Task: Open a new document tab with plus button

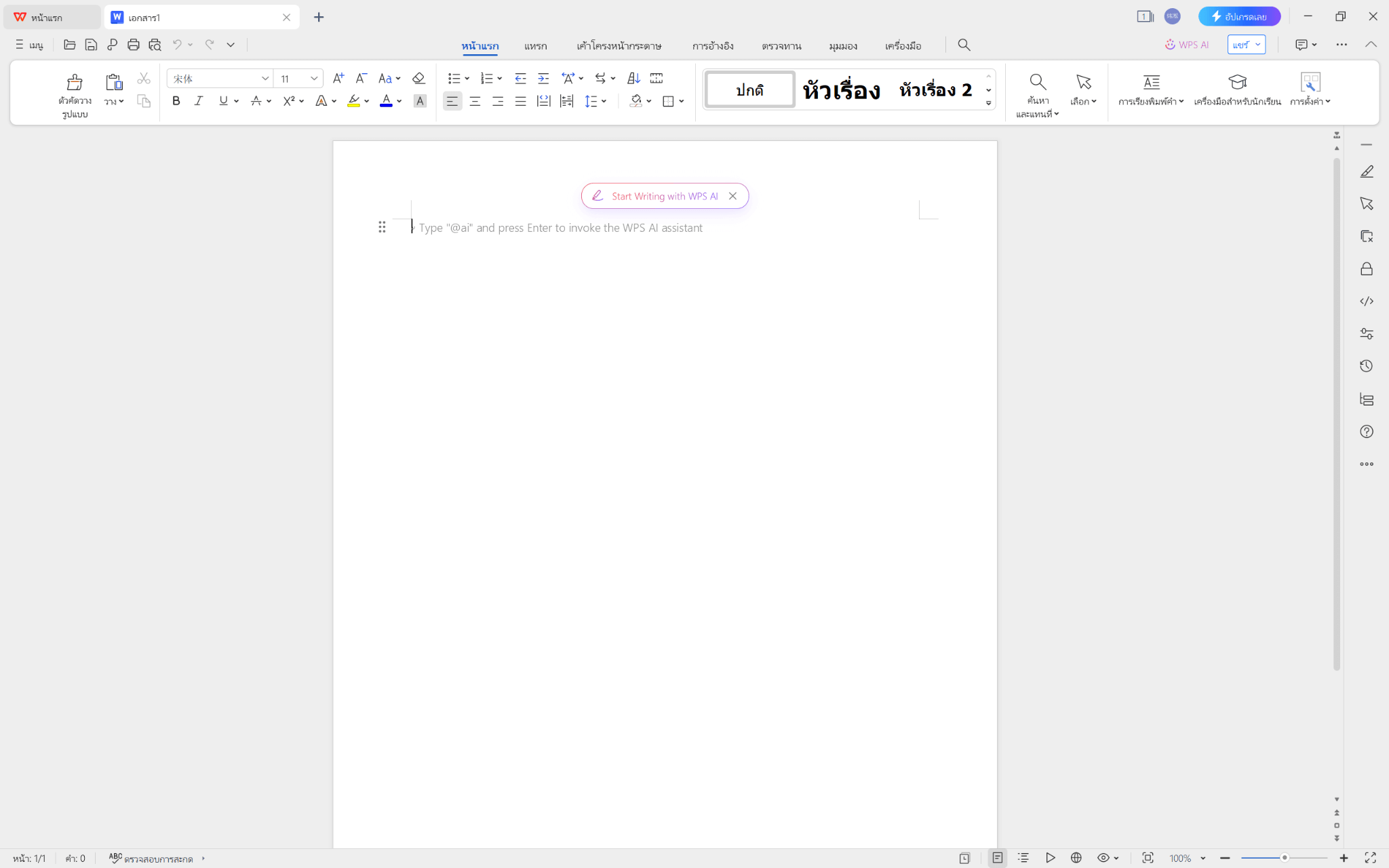Action: tap(318, 16)
